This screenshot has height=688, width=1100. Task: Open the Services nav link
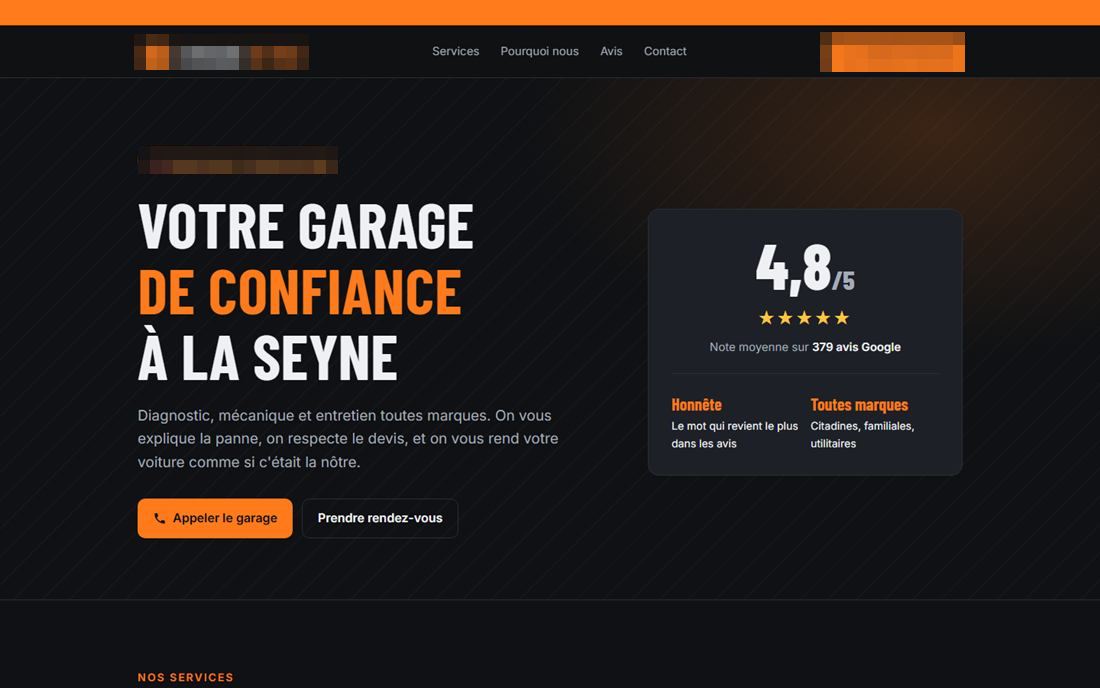click(x=455, y=51)
